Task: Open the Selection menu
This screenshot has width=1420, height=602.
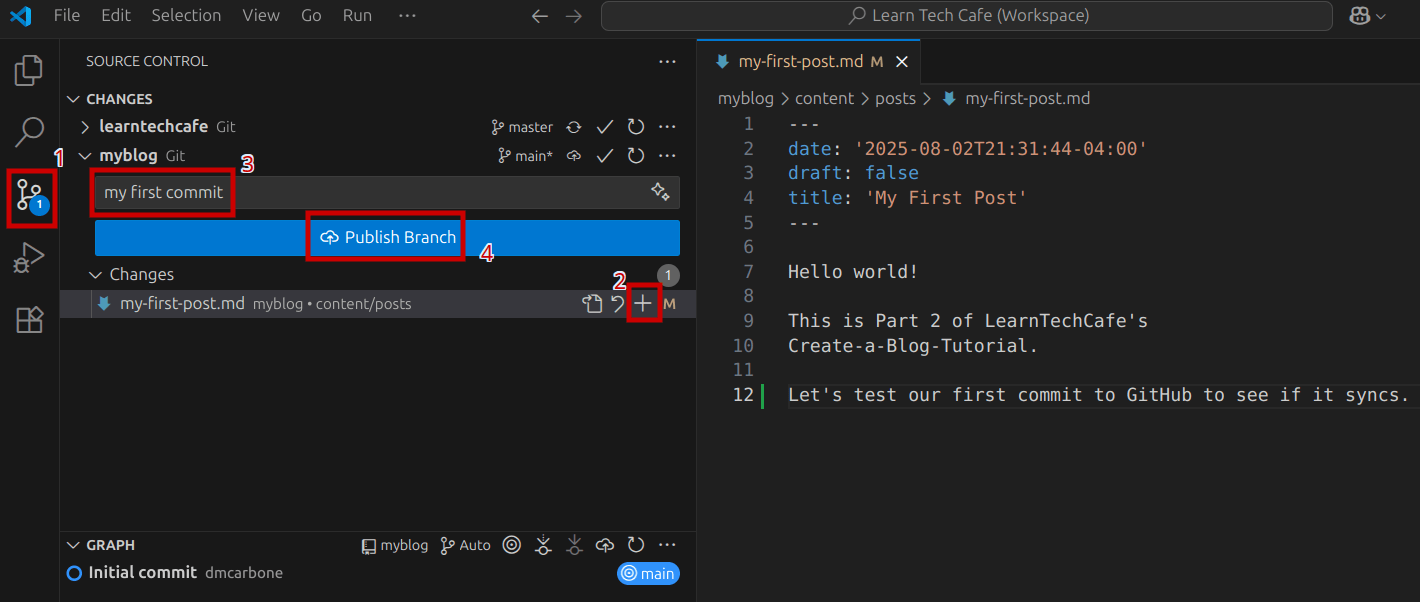Action: click(186, 16)
